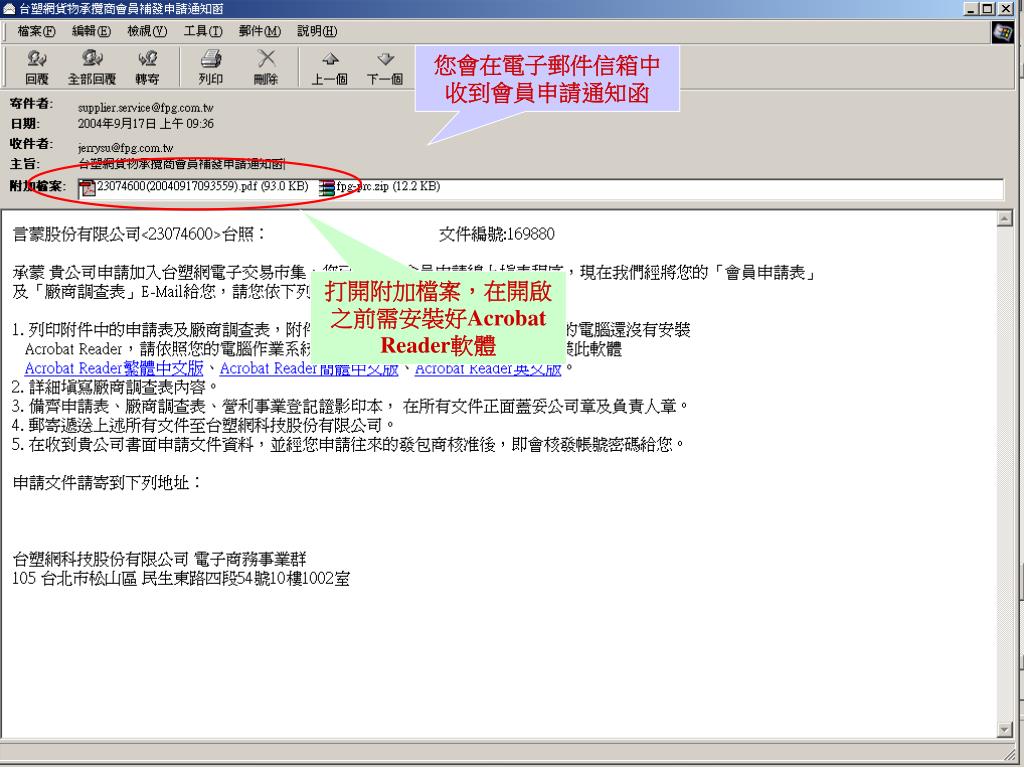
Task: Open the 檔案(F) menu
Action: point(36,31)
